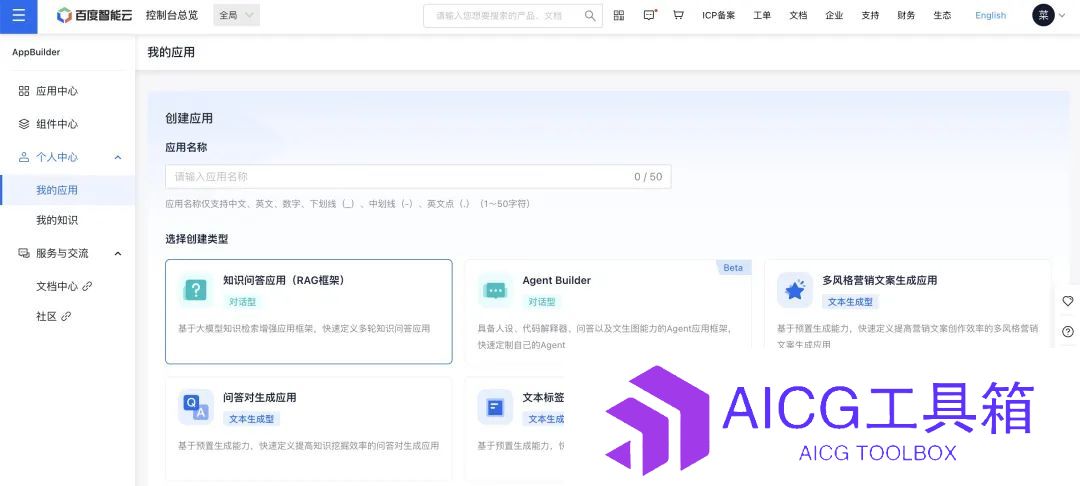
Task: Collapse the 个人中心 section chevron
Action: pos(118,157)
